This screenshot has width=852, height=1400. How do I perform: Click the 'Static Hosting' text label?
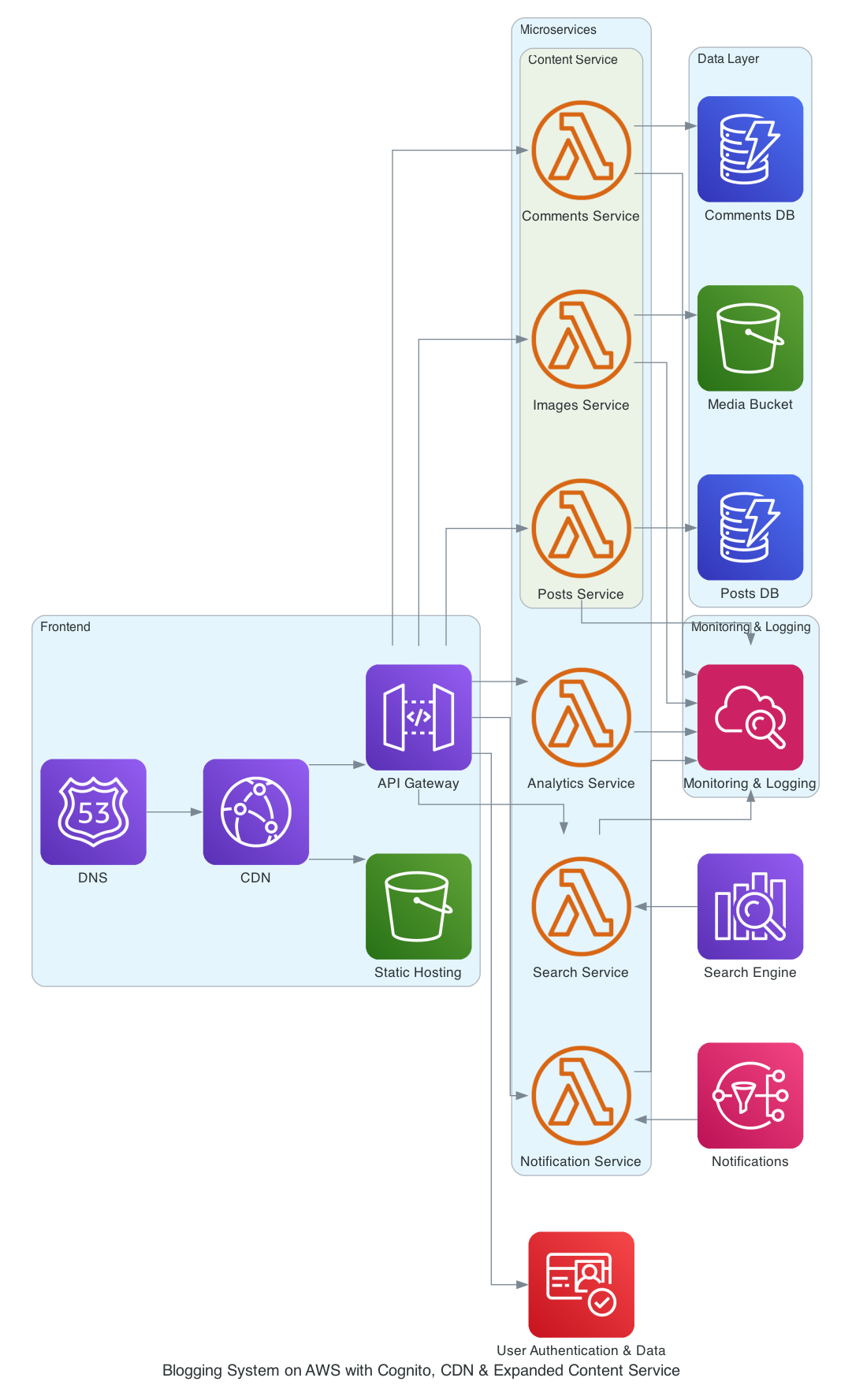[x=419, y=972]
